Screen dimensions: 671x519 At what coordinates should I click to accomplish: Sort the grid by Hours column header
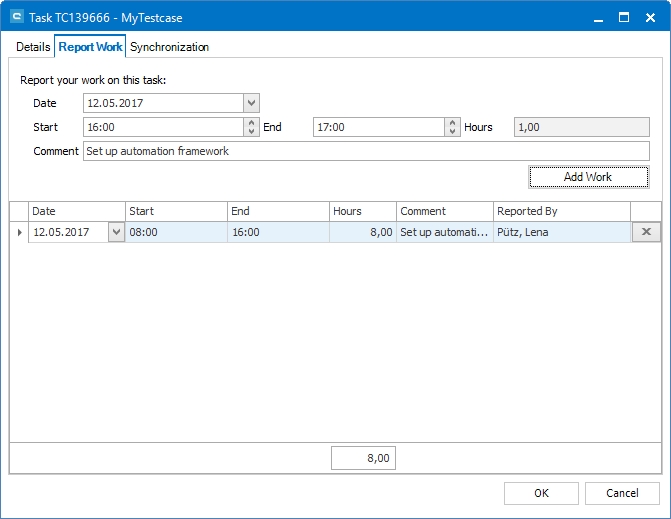pos(362,211)
